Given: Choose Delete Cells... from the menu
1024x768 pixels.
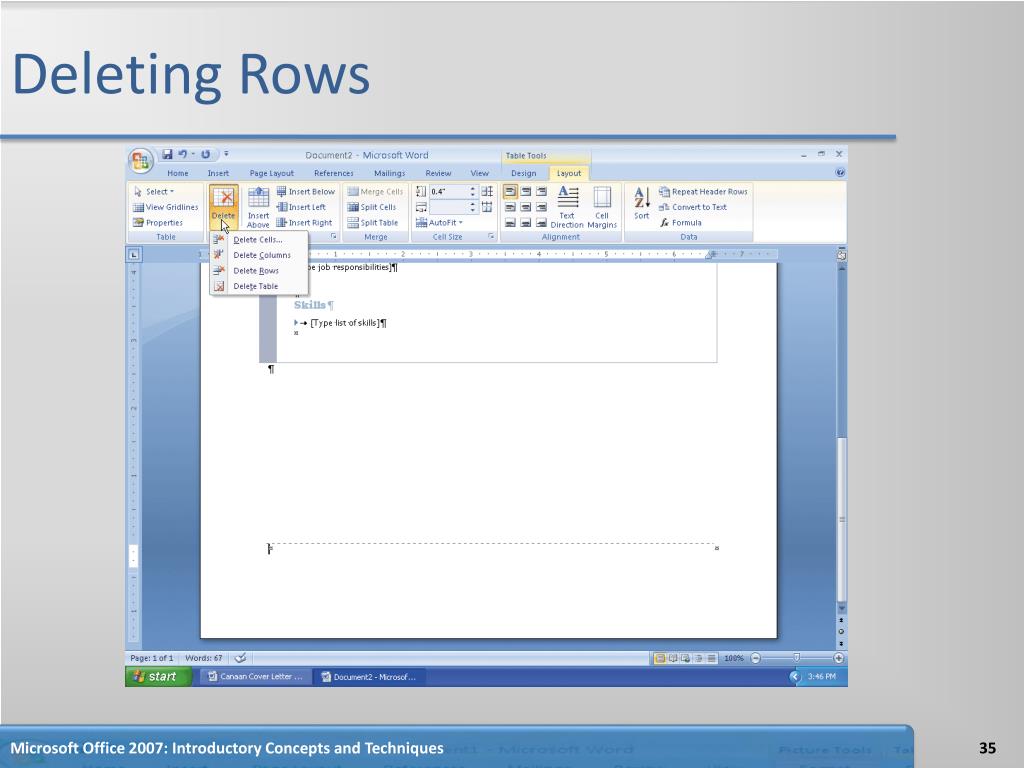Looking at the screenshot, I should [x=258, y=240].
